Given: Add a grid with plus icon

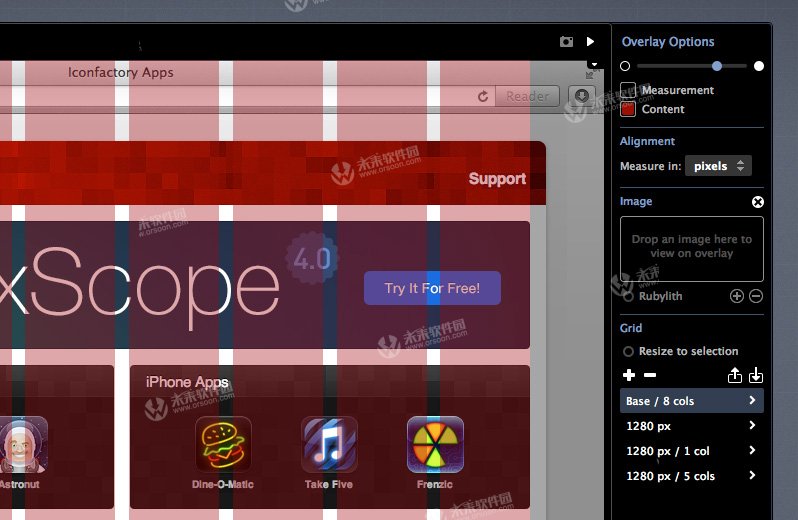Looking at the screenshot, I should click(x=629, y=375).
